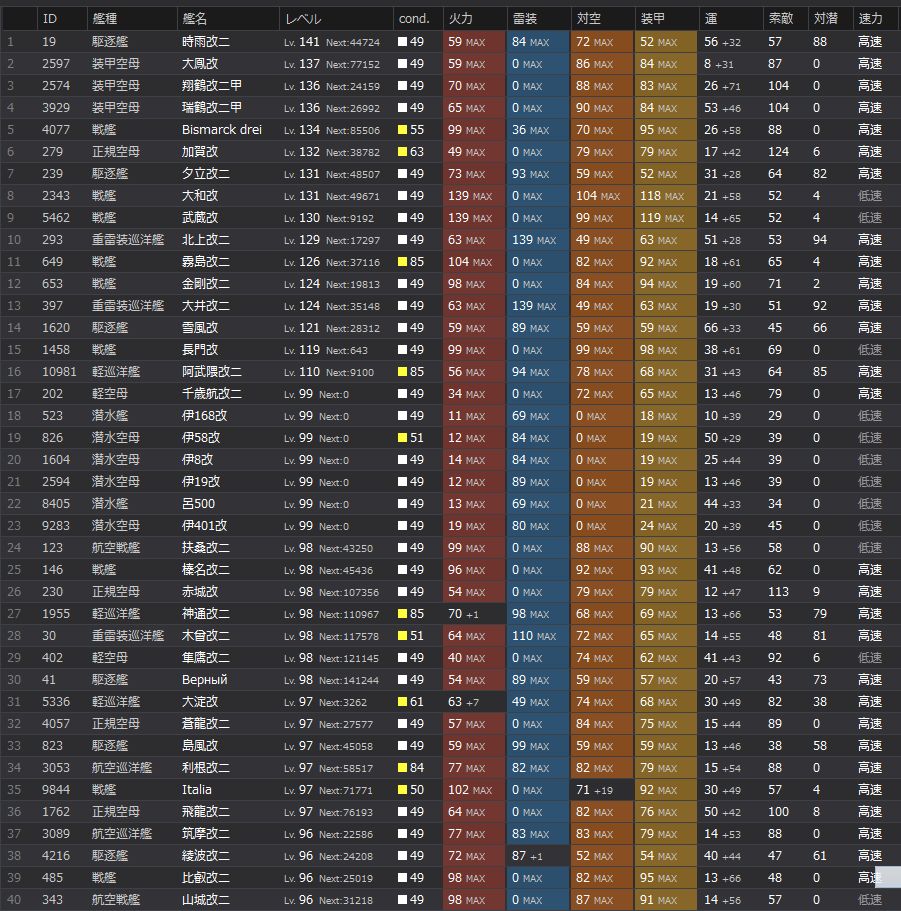901x911 pixels.
Task: Select ship name 伊19改
Action: [201, 482]
